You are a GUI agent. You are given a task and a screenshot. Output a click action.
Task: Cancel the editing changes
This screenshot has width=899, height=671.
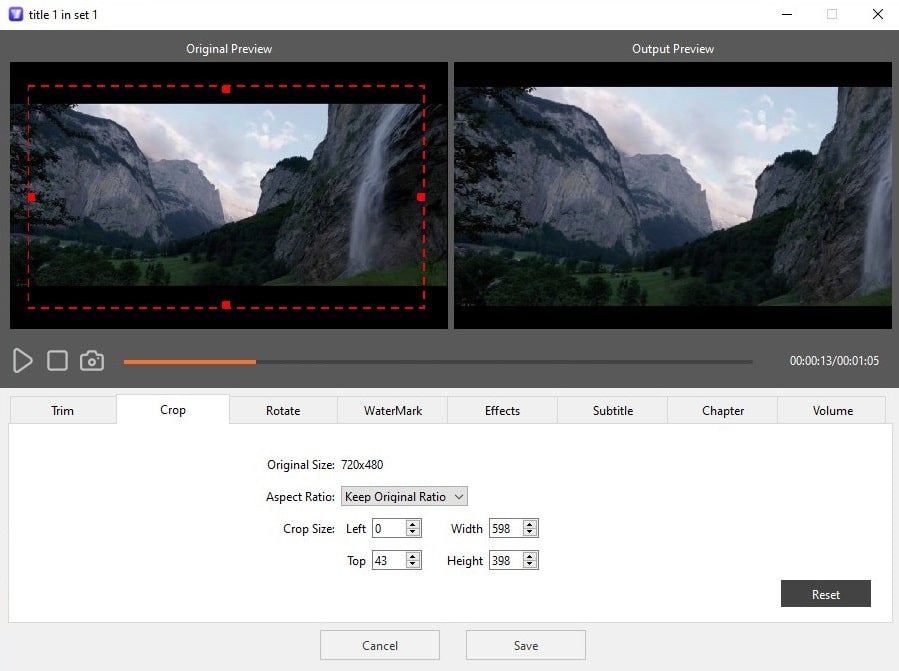pos(379,644)
